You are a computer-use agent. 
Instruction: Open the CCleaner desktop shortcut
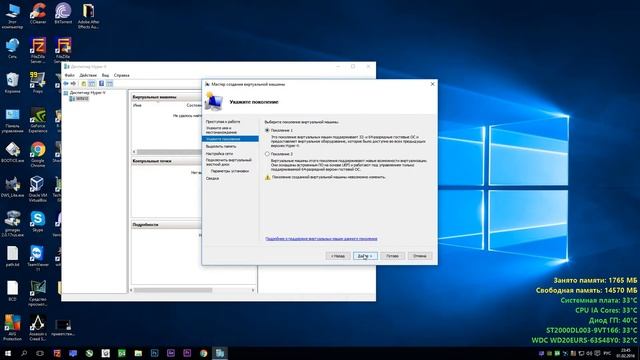coord(38,14)
